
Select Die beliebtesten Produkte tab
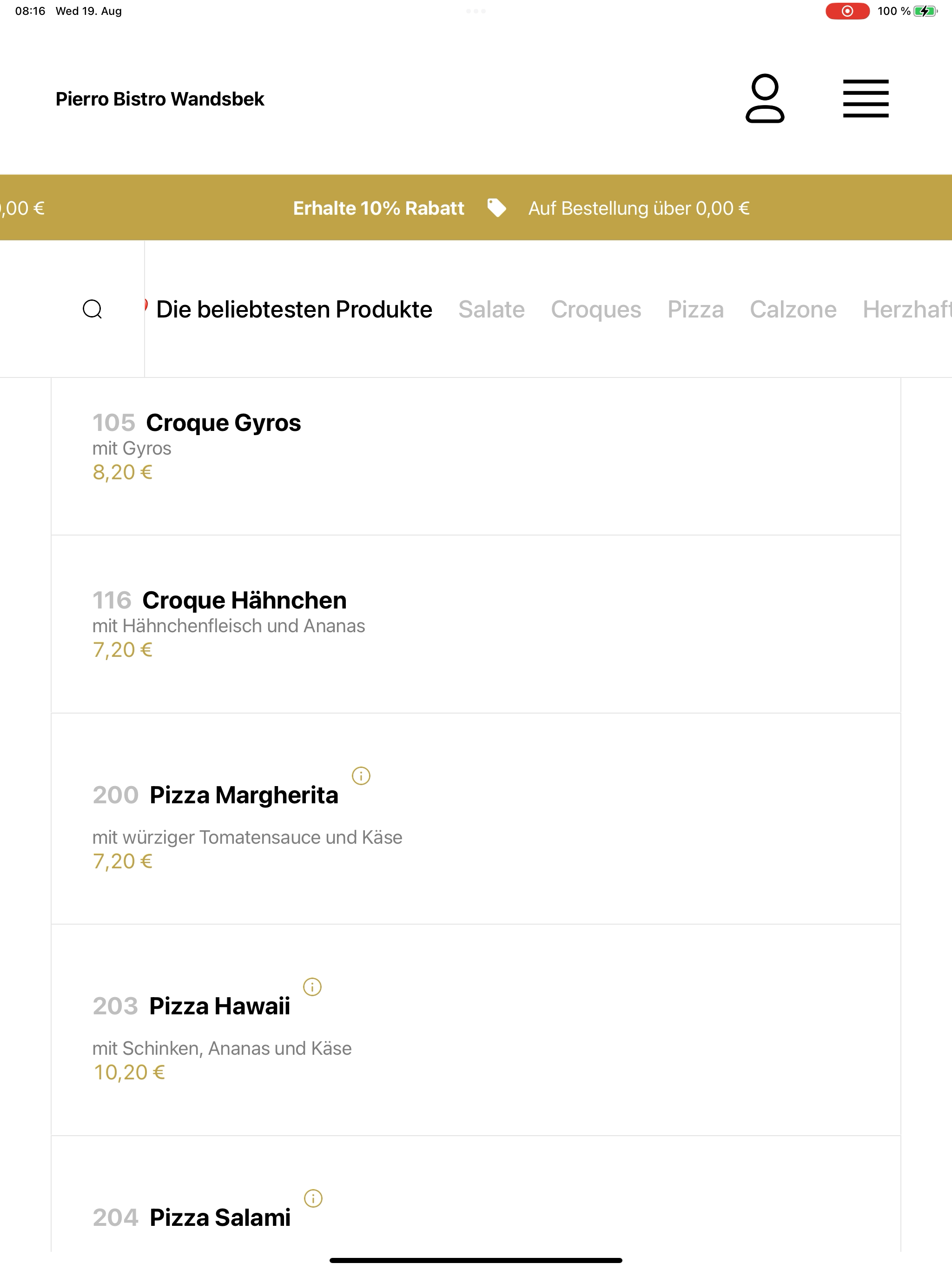[x=294, y=310]
